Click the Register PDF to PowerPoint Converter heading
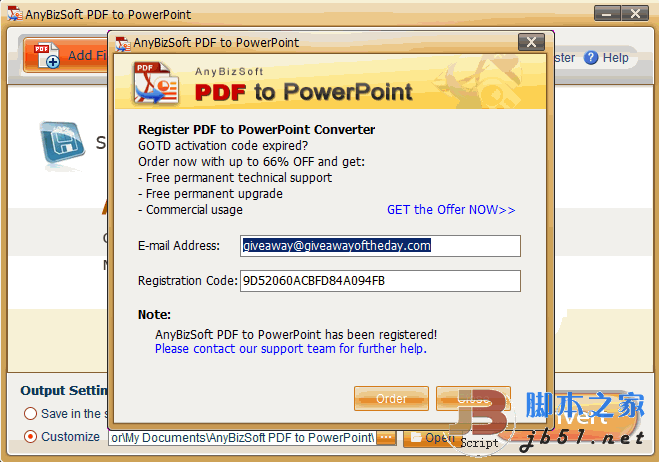Image resolution: width=659 pixels, height=462 pixels. (x=256, y=129)
